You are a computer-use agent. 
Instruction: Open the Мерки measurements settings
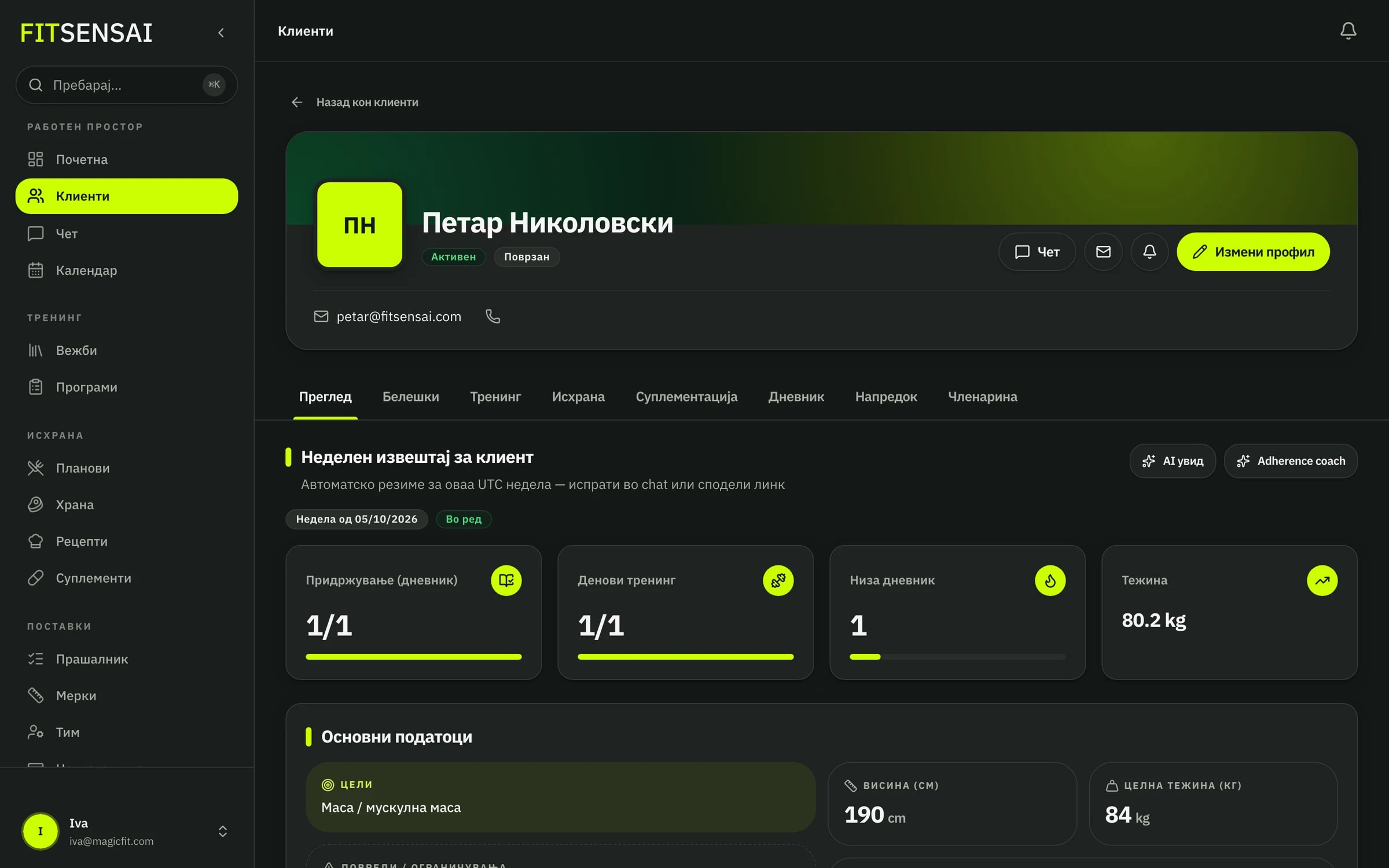point(127,696)
